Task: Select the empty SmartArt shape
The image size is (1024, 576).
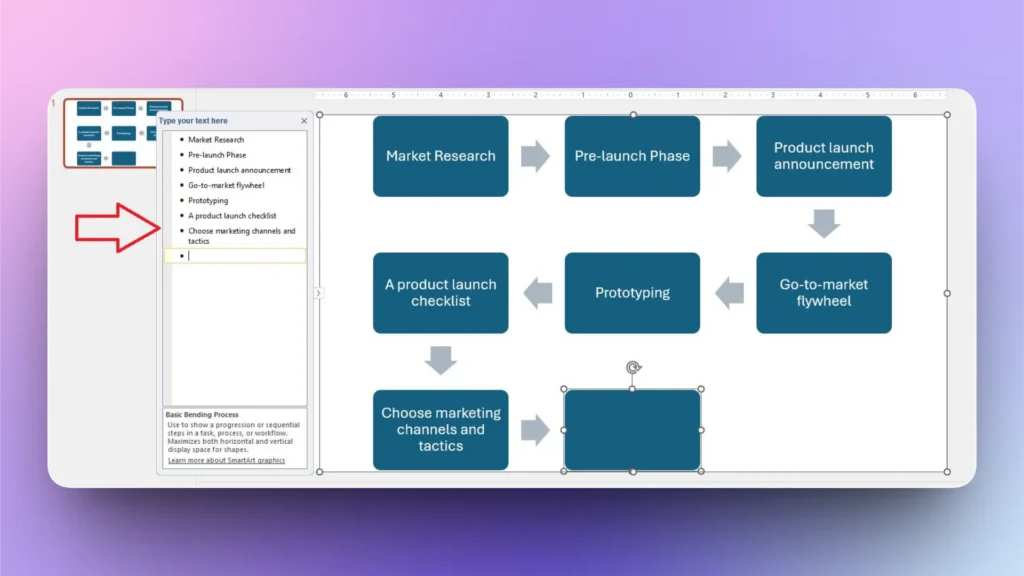Action: (632, 430)
